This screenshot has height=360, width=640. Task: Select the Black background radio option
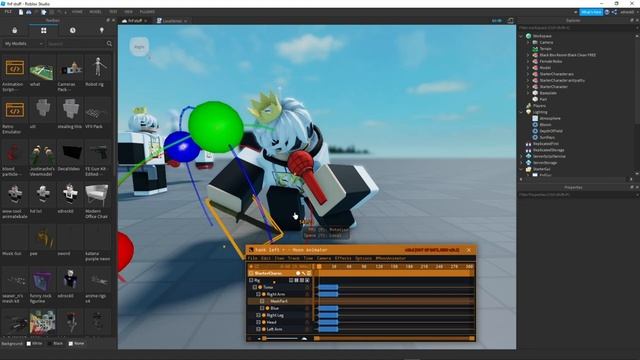pyautogui.click(x=50, y=344)
